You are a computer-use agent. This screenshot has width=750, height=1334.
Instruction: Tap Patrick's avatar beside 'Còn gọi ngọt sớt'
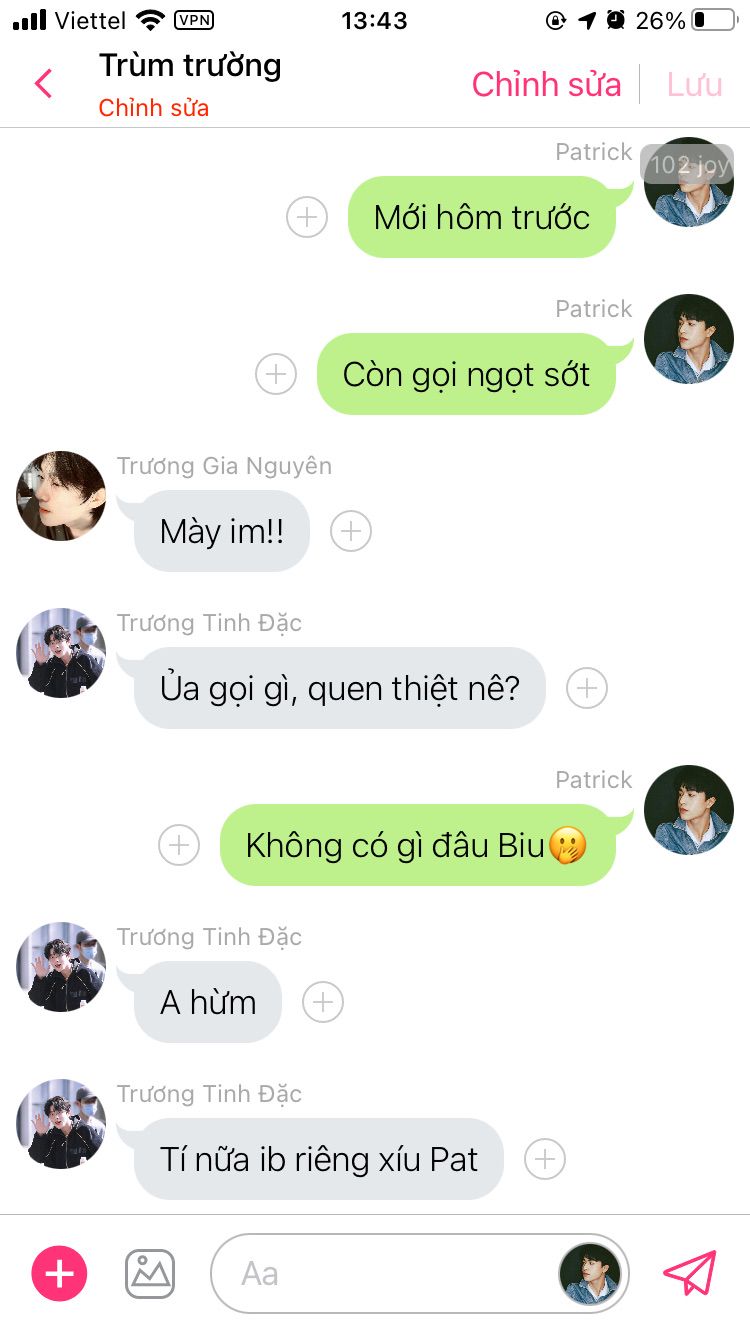pyautogui.click(x=689, y=339)
